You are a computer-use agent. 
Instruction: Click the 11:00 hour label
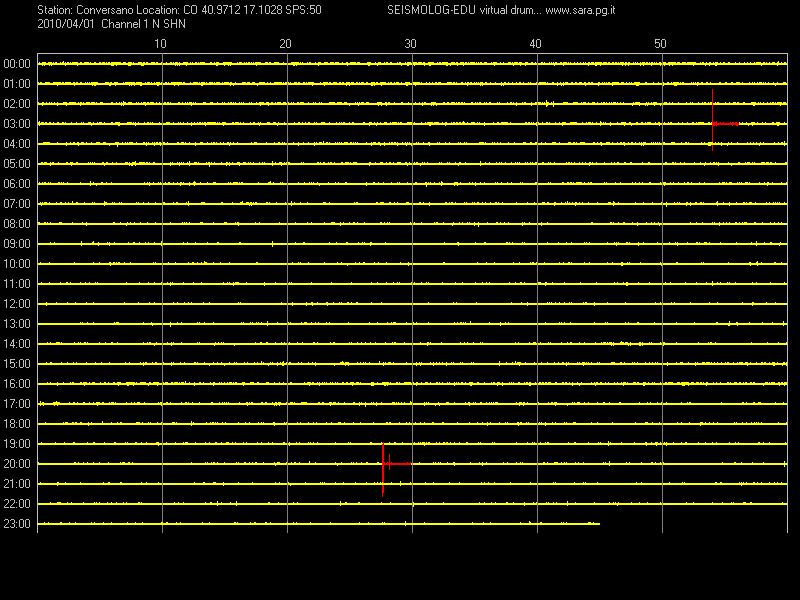pyautogui.click(x=17, y=284)
